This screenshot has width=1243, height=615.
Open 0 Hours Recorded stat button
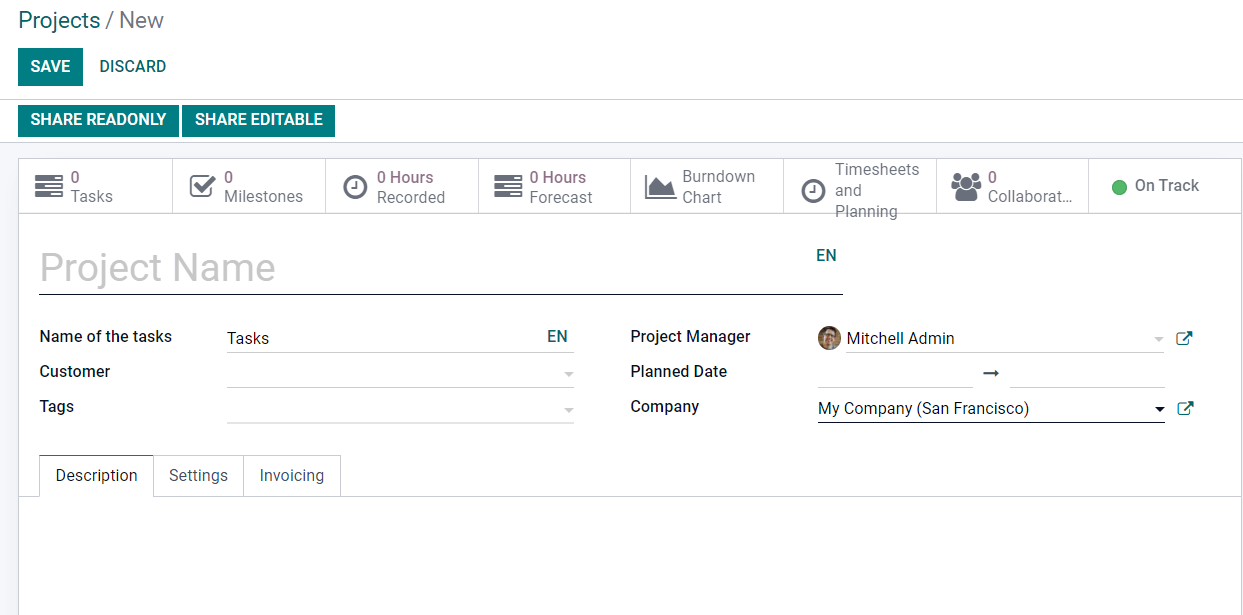[402, 186]
